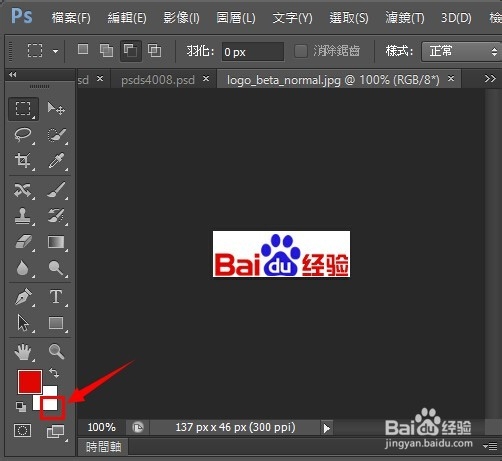The image size is (502, 461).
Task: Open the timeline panel options menu
Action: (x=490, y=446)
